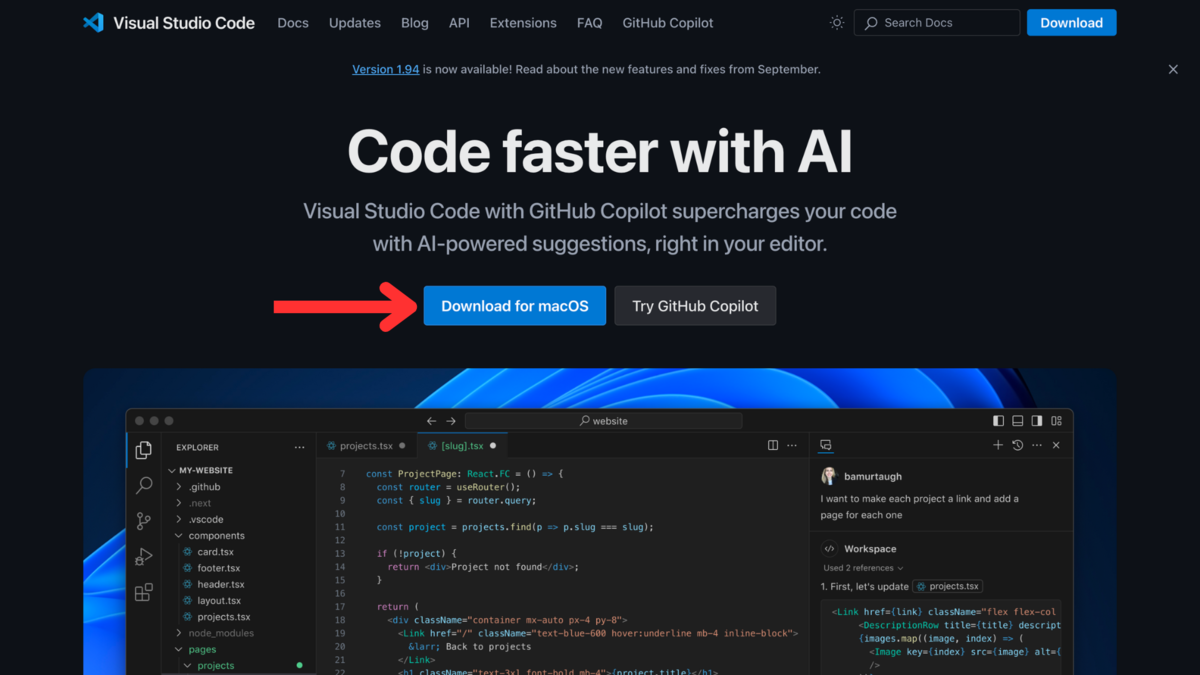Dismiss the version announcement banner
This screenshot has width=1200, height=675.
coord(1173,69)
